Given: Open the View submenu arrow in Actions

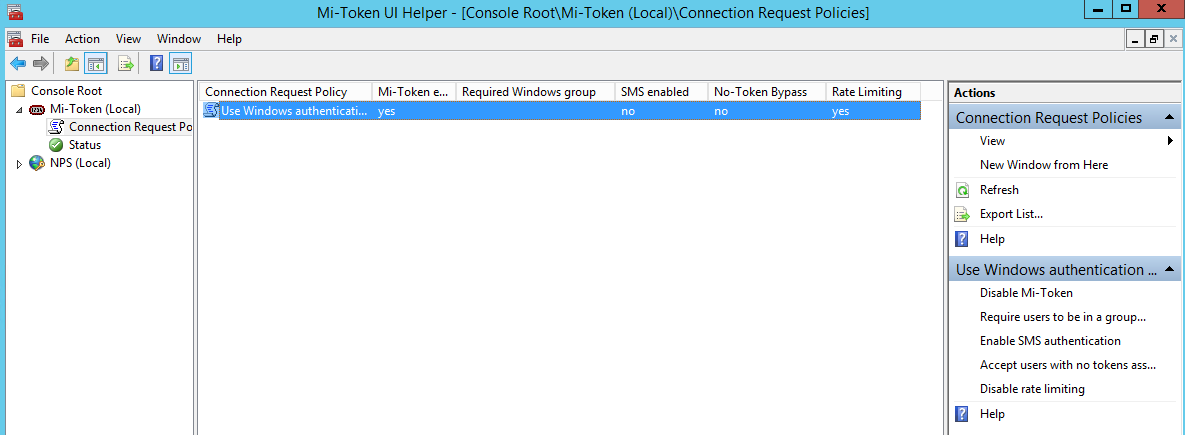Looking at the screenshot, I should [x=1170, y=140].
